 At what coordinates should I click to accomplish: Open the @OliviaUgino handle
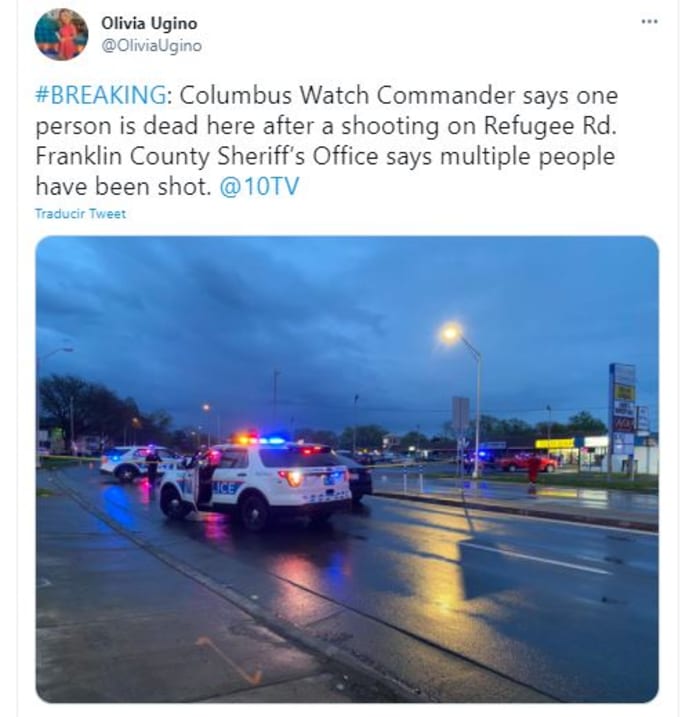pos(151,46)
